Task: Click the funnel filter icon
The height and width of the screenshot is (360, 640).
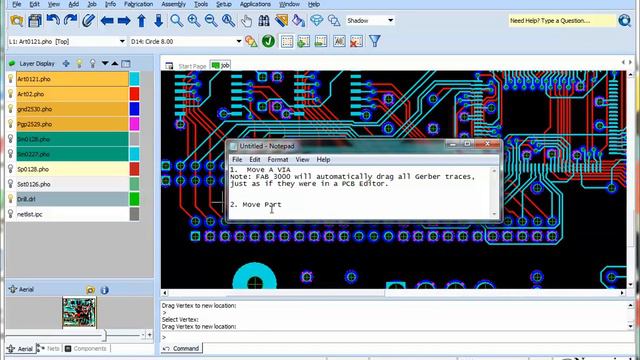Action: tap(375, 41)
